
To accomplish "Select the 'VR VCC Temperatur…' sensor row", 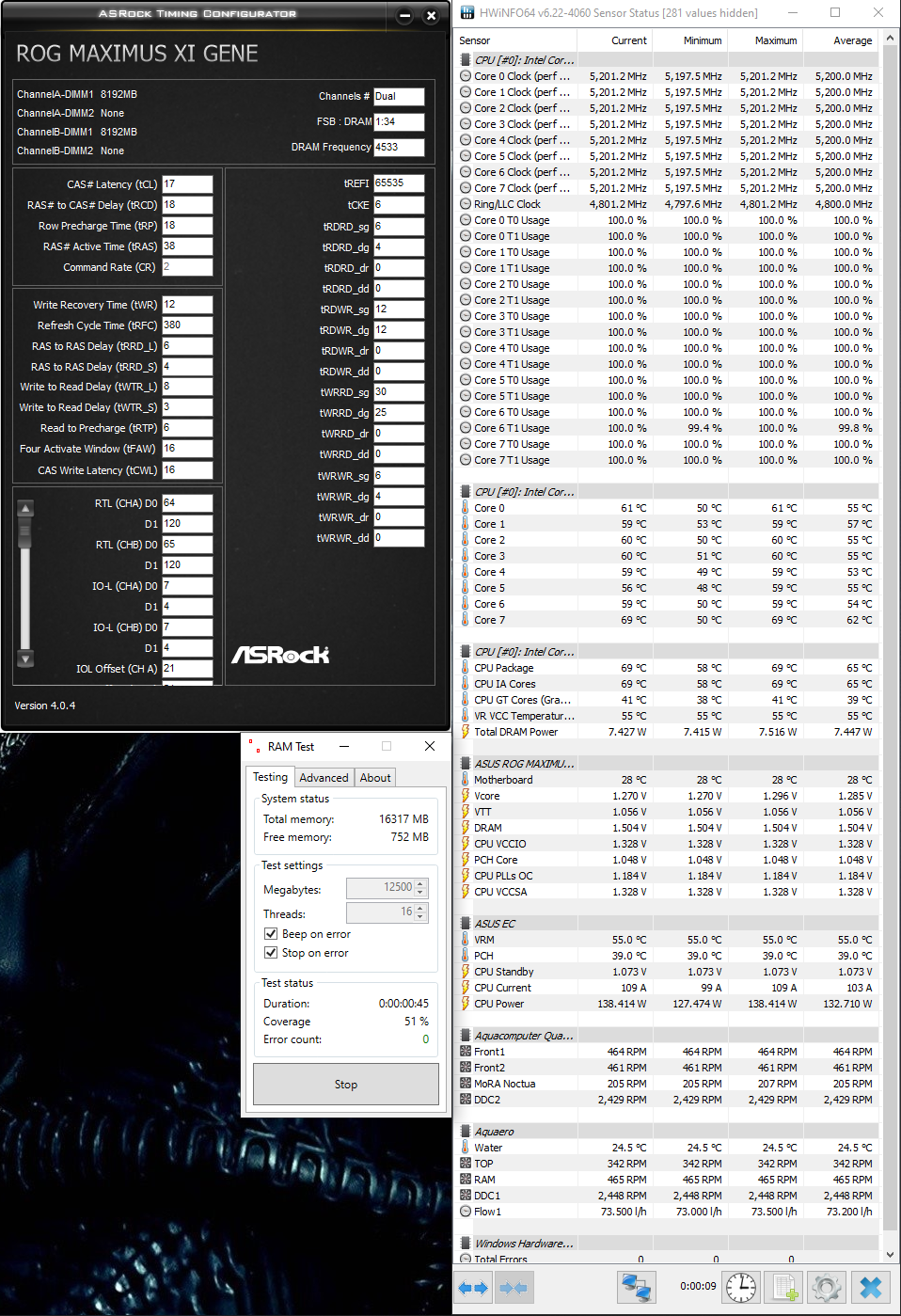I will (x=667, y=716).
